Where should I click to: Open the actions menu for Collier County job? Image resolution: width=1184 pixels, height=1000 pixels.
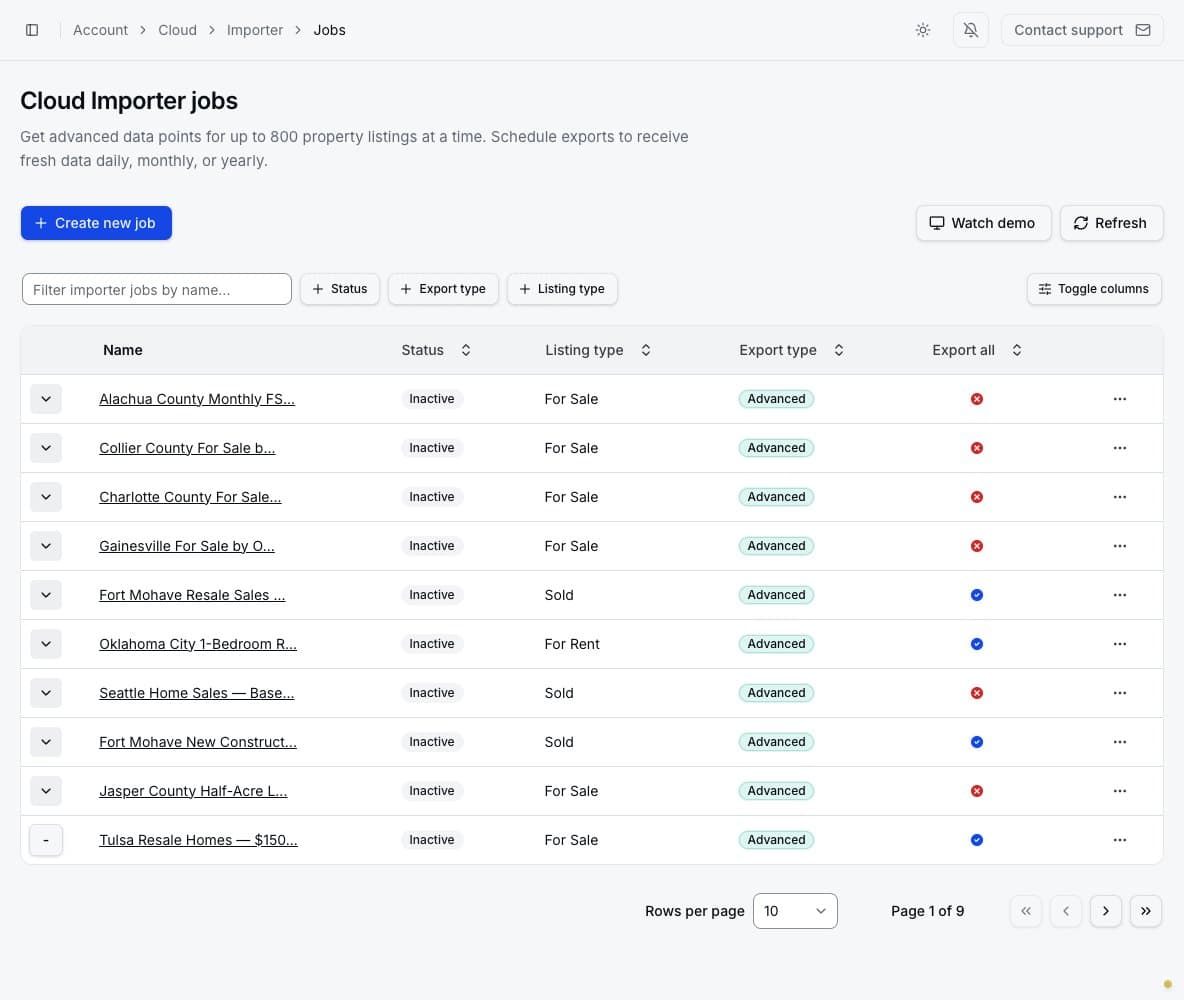click(x=1119, y=448)
